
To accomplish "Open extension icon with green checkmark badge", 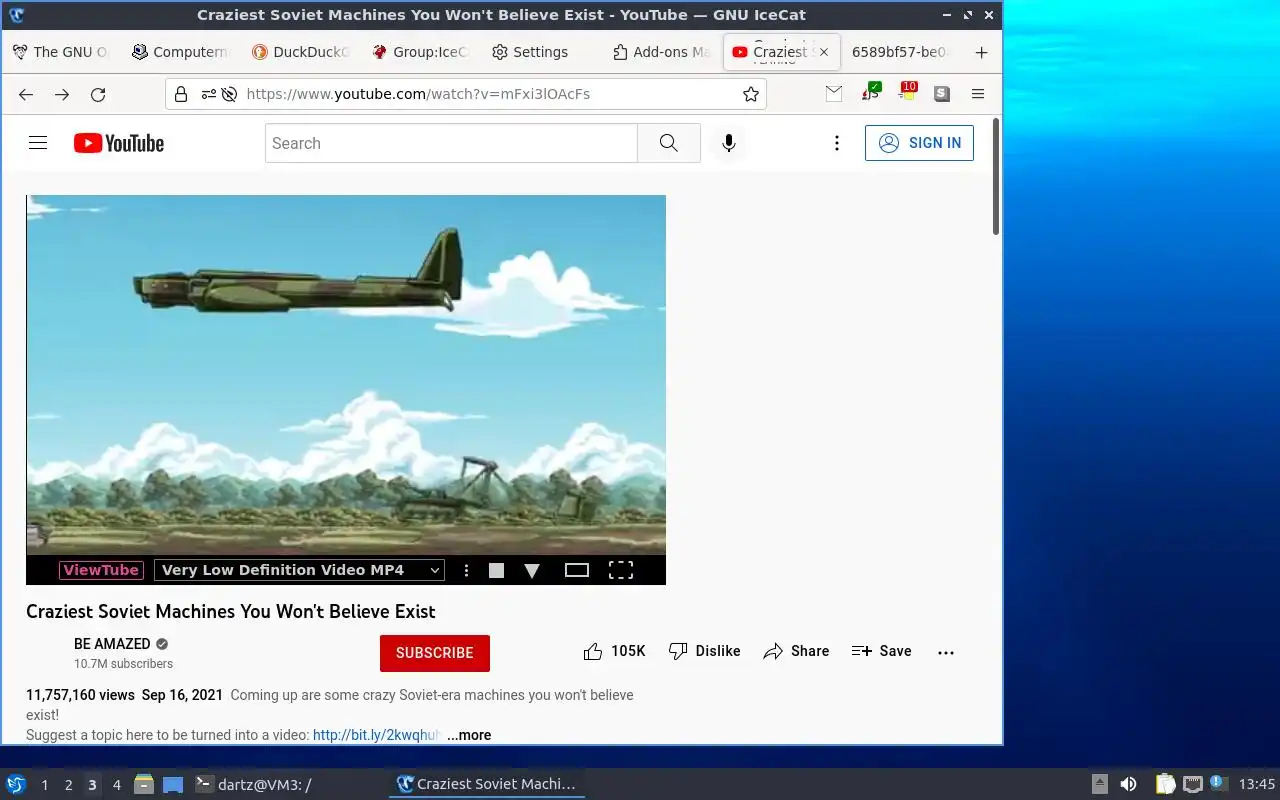I will (871, 93).
